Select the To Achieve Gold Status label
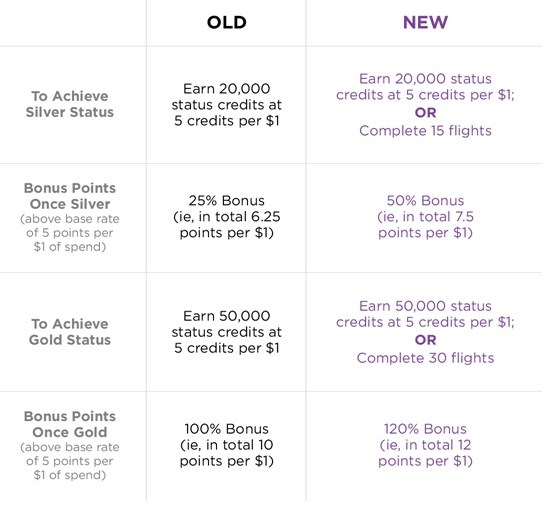The height and width of the screenshot is (505, 550). [70, 332]
